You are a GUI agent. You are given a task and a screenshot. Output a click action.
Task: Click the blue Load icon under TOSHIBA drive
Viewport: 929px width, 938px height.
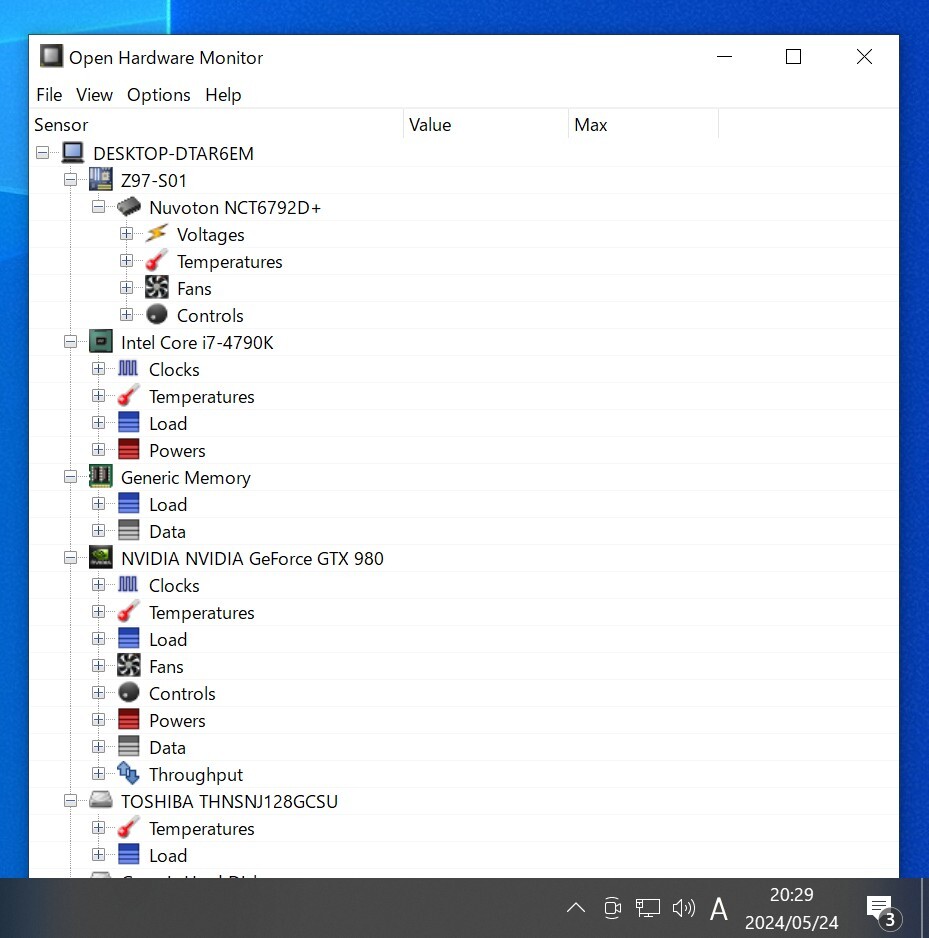[129, 854]
